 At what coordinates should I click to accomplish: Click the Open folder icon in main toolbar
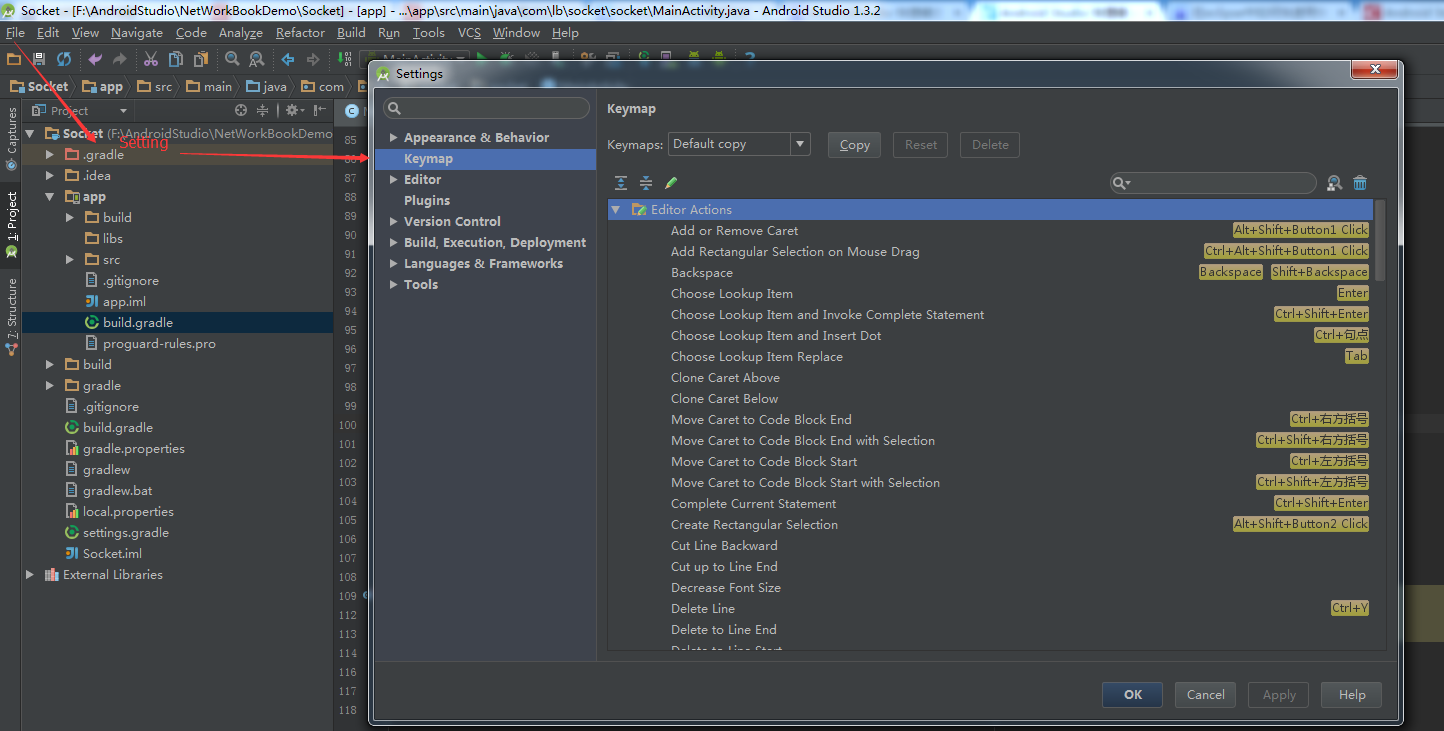pos(14,59)
